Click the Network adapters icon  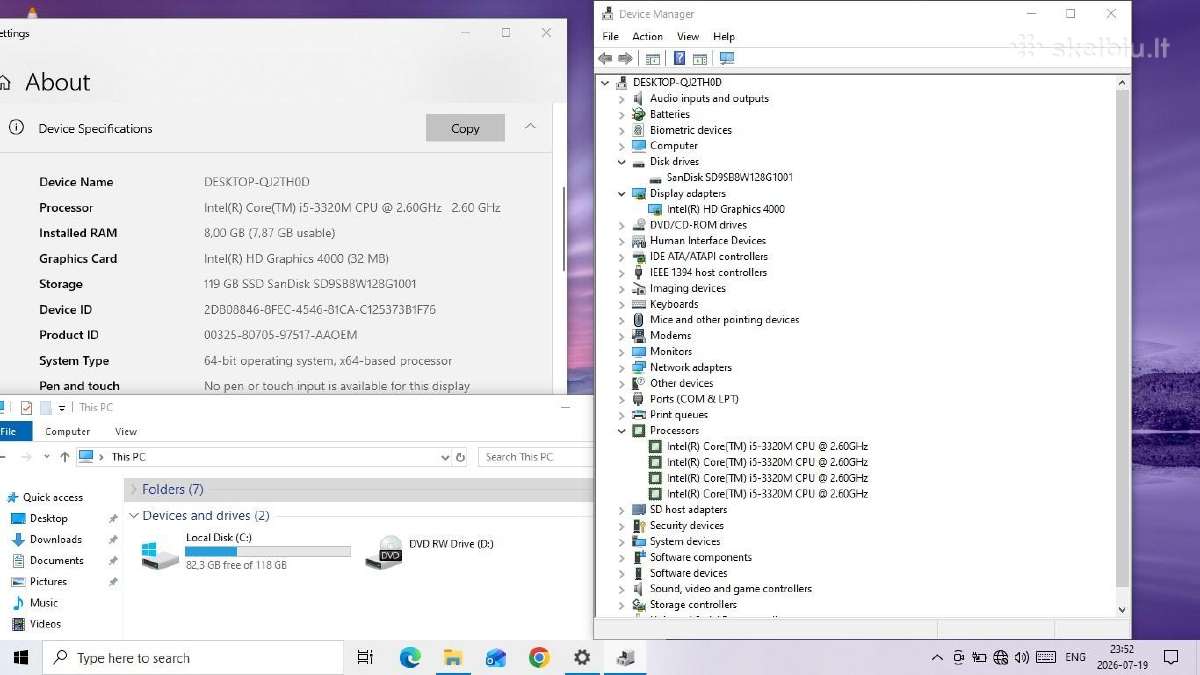[x=638, y=367]
